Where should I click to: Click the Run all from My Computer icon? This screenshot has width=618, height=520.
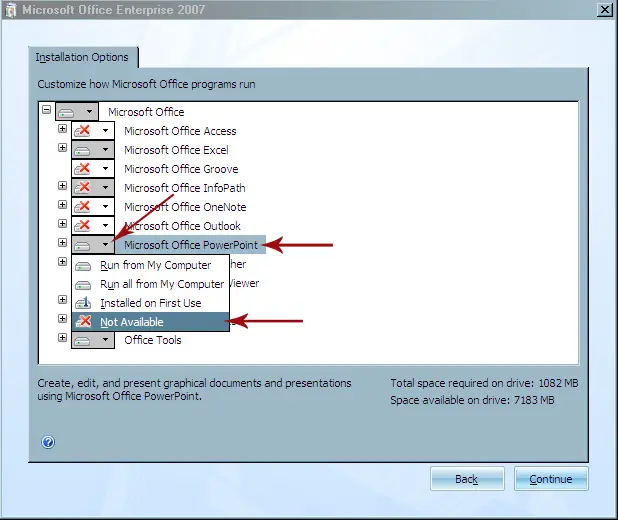pyautogui.click(x=83, y=285)
